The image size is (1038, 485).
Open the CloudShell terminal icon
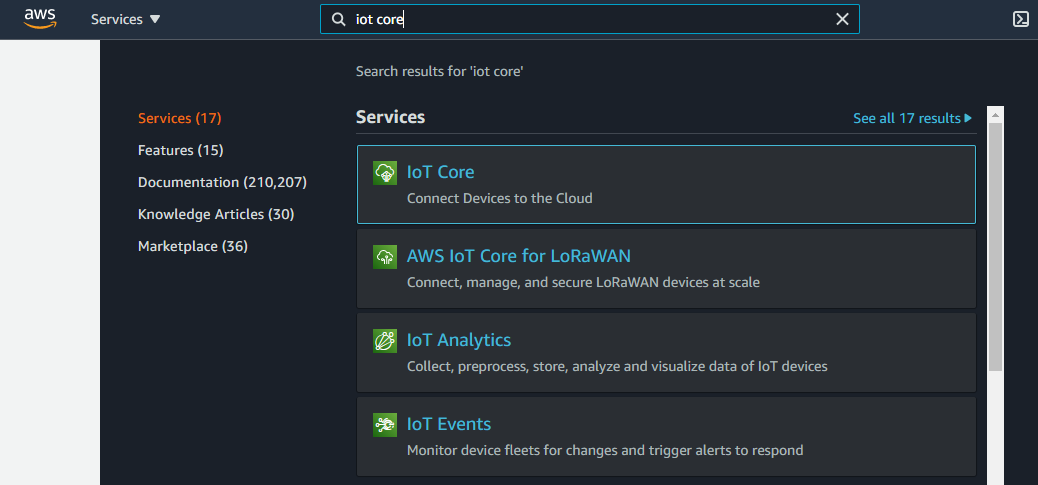[x=1021, y=19]
